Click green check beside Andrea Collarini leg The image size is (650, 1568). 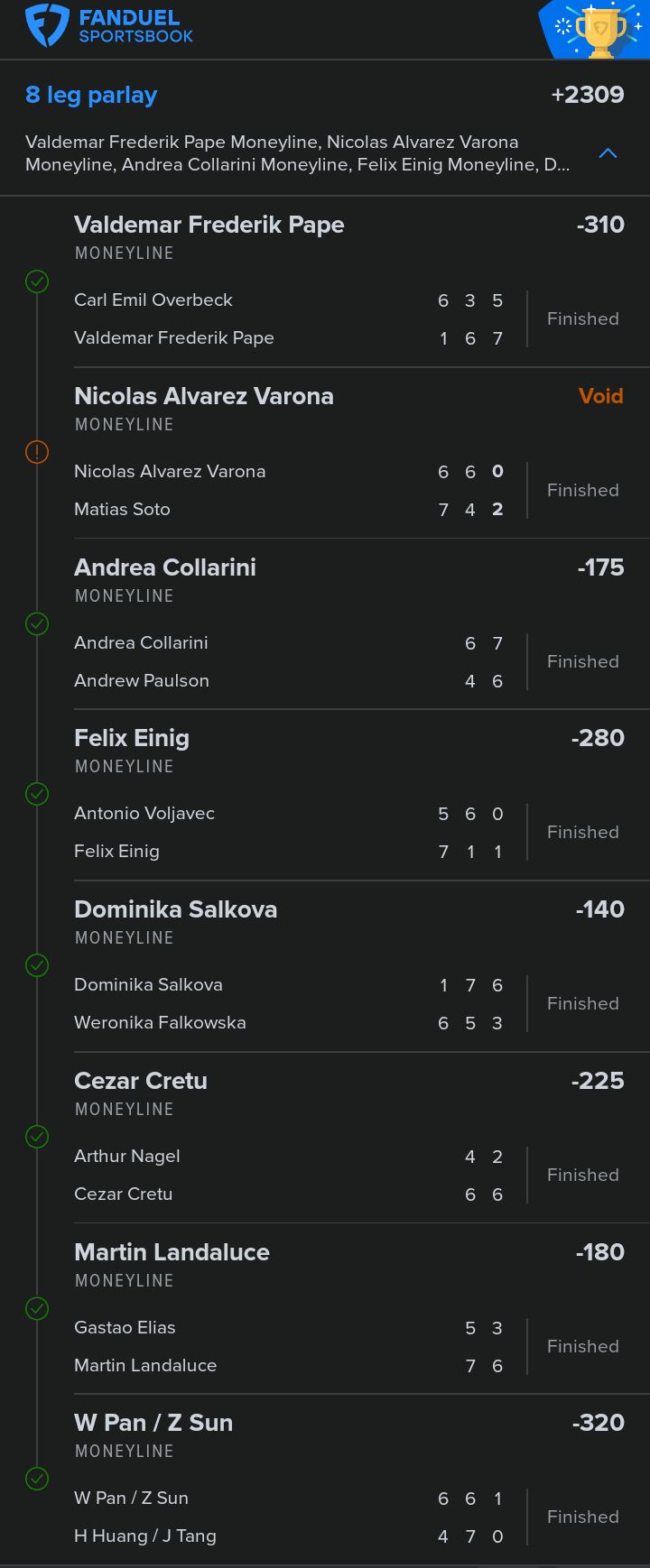click(37, 623)
